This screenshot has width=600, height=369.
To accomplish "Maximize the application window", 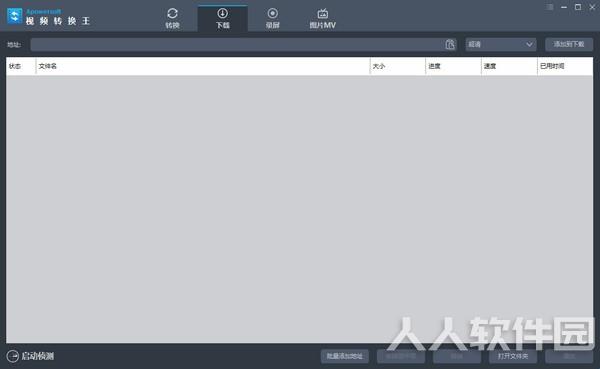I will click(578, 7).
